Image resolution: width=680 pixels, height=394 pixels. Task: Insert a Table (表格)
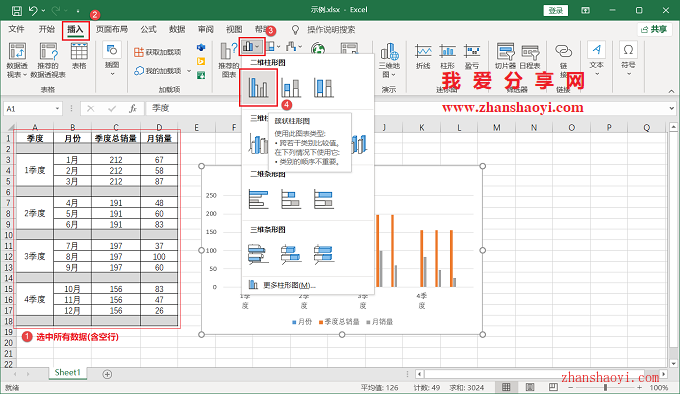tap(79, 56)
